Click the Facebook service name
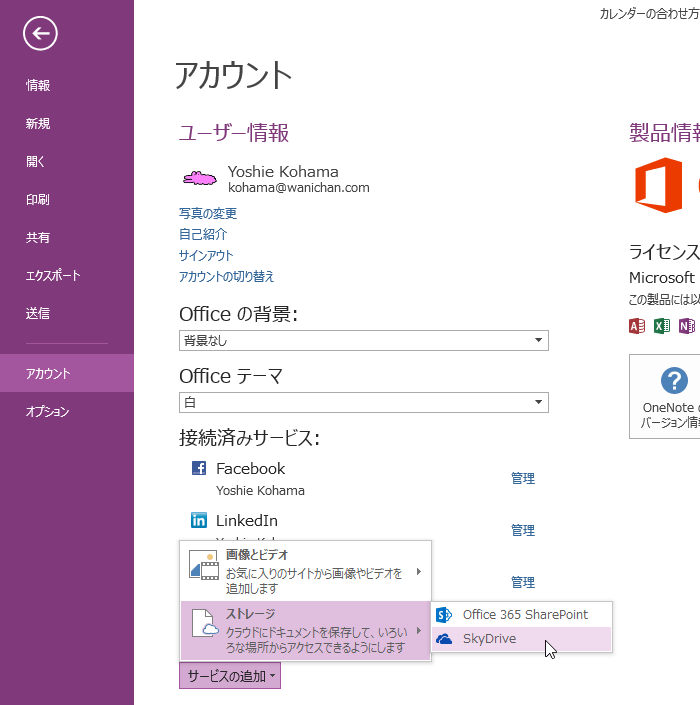 pyautogui.click(x=250, y=469)
